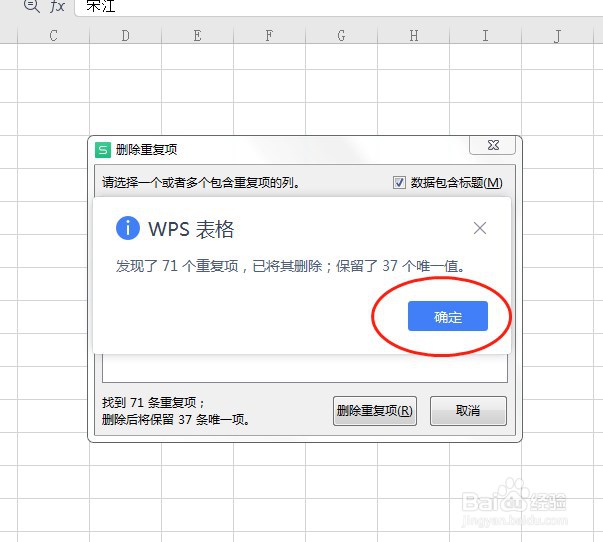This screenshot has height=542, width=603.
Task: Select column I header
Action: [485, 36]
